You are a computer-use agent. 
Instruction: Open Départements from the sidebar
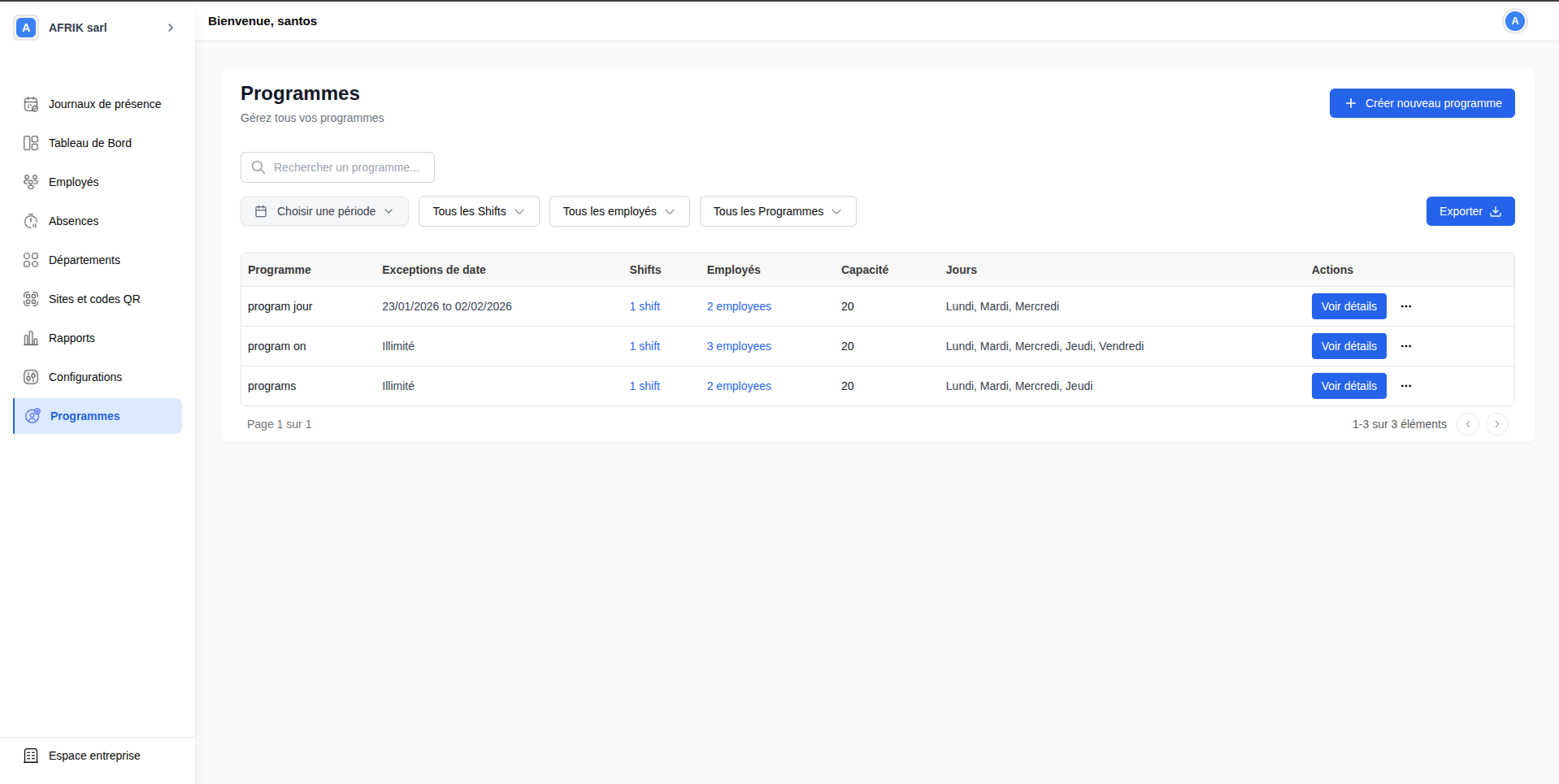point(85,260)
